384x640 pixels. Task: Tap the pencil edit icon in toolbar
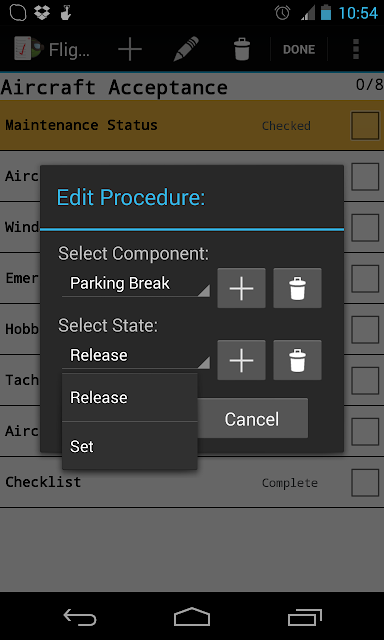tap(186, 49)
